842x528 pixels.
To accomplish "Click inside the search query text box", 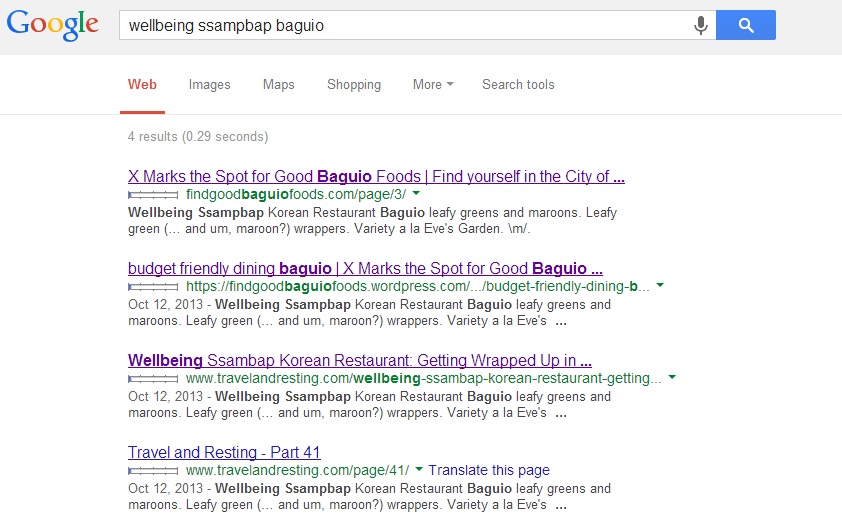I will pyautogui.click(x=400, y=26).
